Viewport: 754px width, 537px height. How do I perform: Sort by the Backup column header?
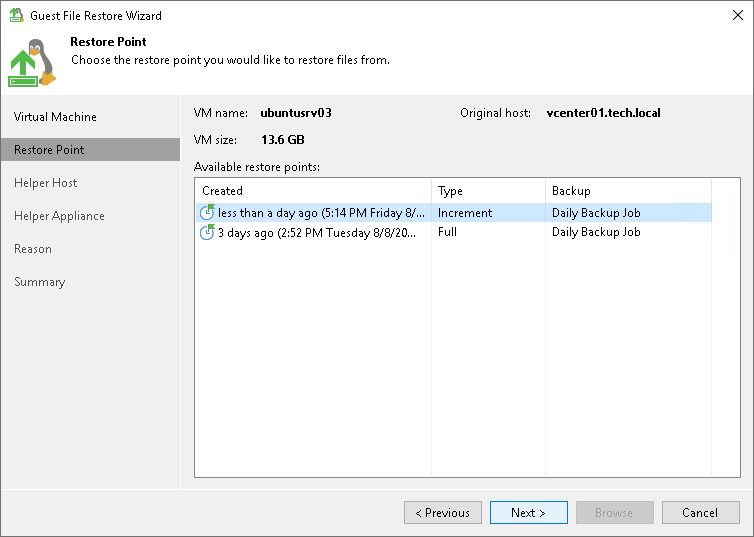point(628,191)
